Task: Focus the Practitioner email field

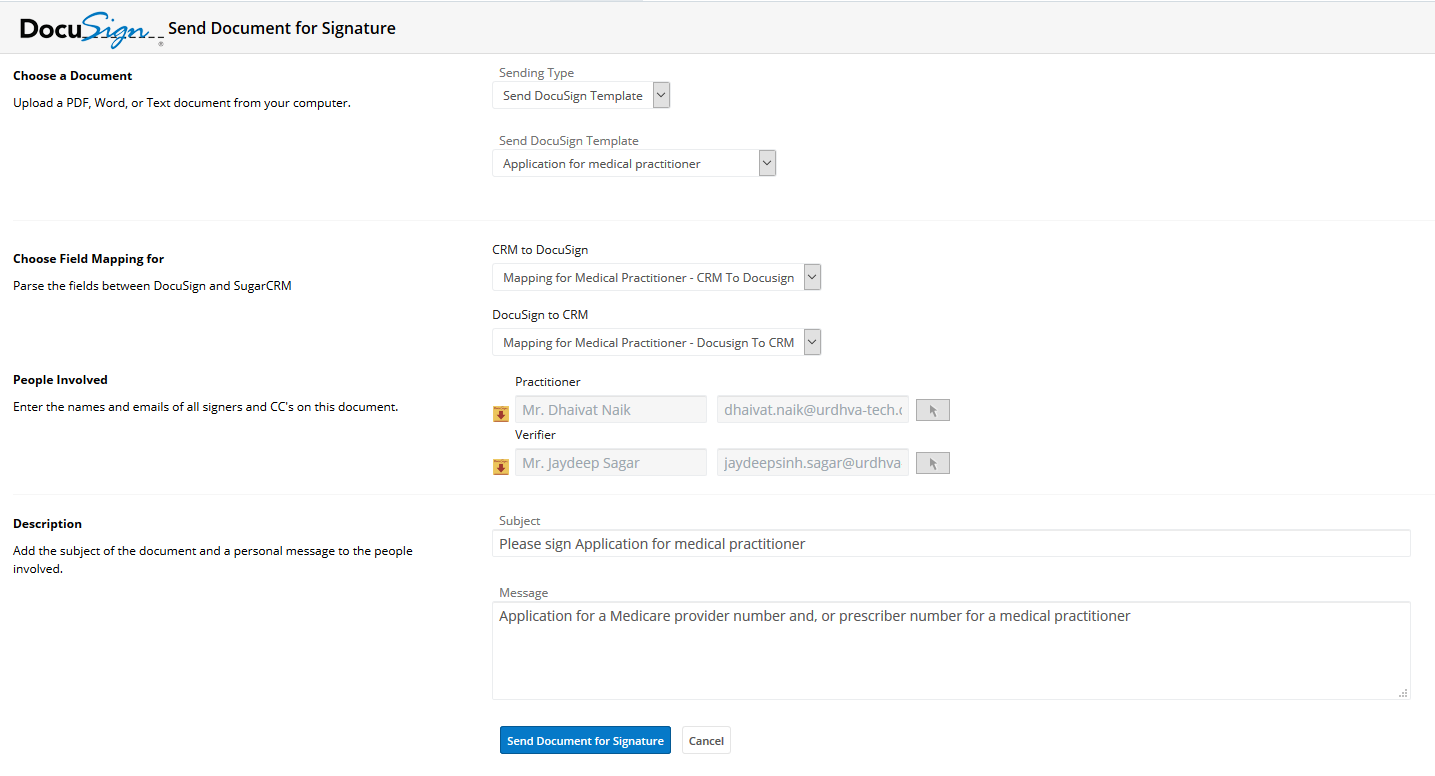Action: coord(813,409)
